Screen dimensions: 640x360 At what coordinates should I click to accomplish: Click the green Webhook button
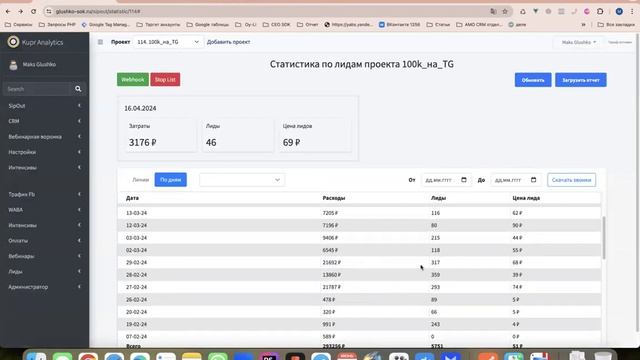(133, 80)
